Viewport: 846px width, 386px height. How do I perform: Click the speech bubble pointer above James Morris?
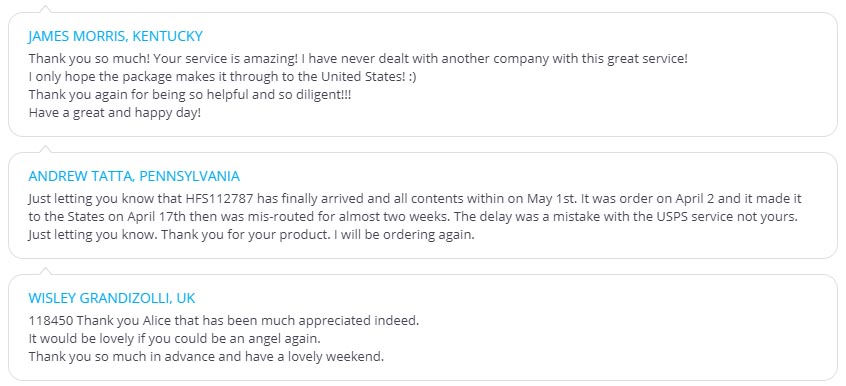click(x=46, y=9)
